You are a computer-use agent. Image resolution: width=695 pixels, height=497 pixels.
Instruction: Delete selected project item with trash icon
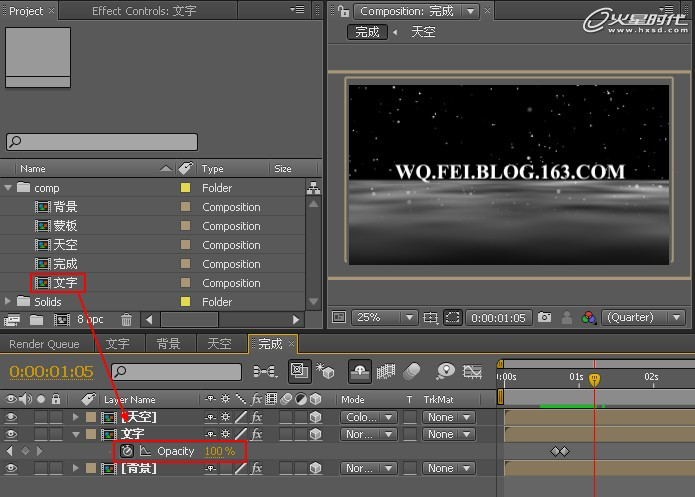click(x=126, y=319)
